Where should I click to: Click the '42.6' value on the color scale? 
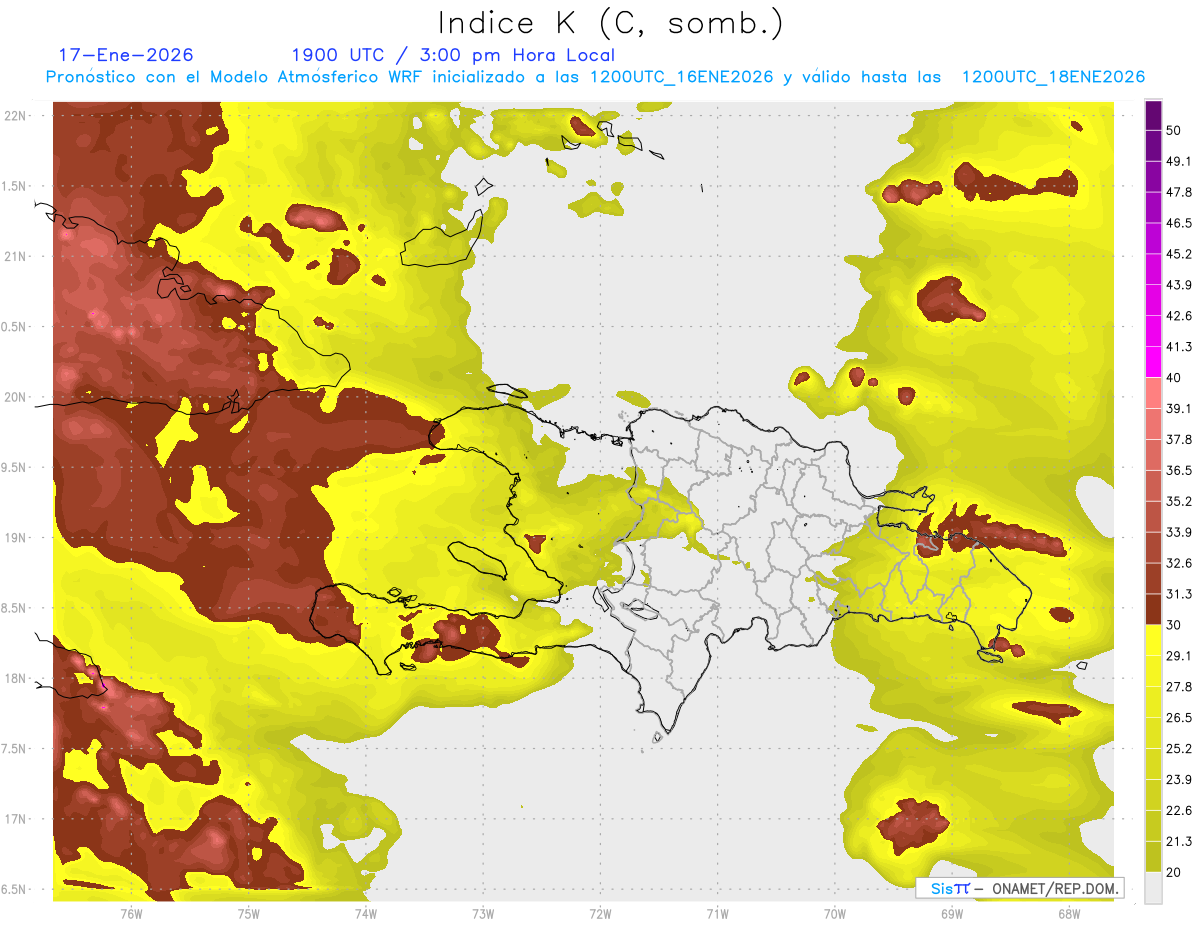coord(1179,316)
